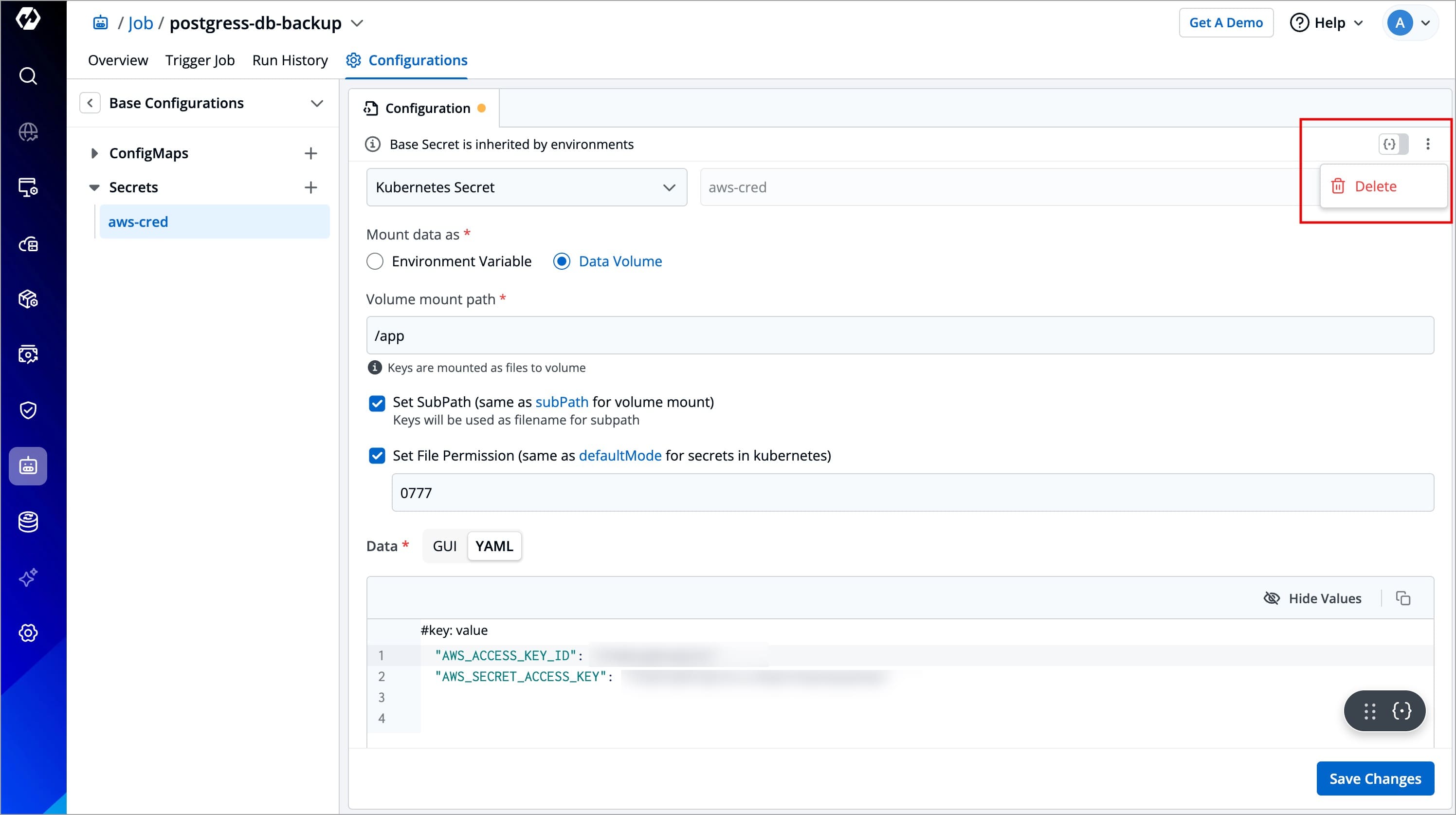The width and height of the screenshot is (1456, 815).
Task: Expand the ConfigMaps tree section
Action: 94,153
